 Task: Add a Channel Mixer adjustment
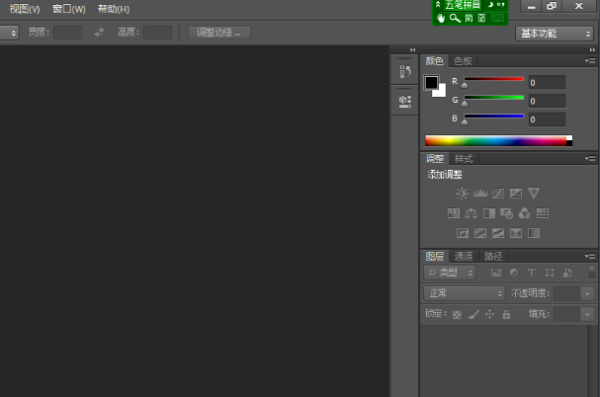pos(524,213)
